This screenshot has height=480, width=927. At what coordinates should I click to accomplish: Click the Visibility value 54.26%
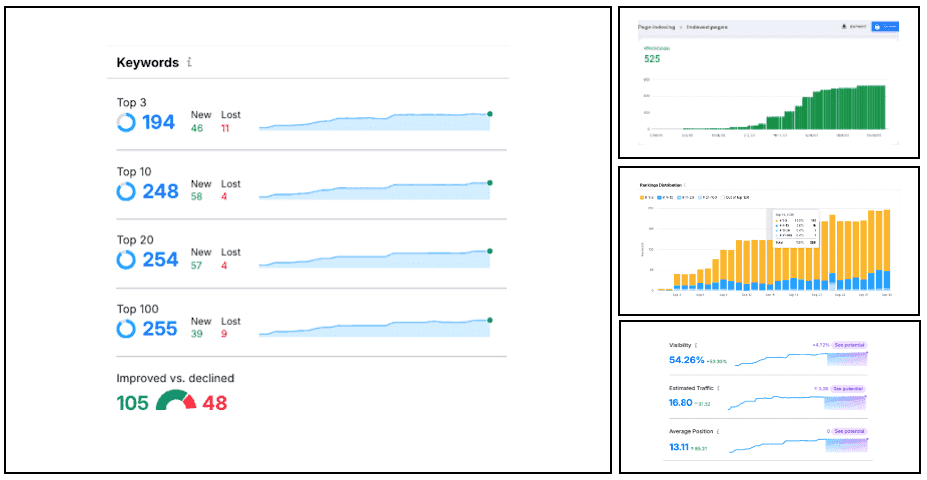coord(687,360)
